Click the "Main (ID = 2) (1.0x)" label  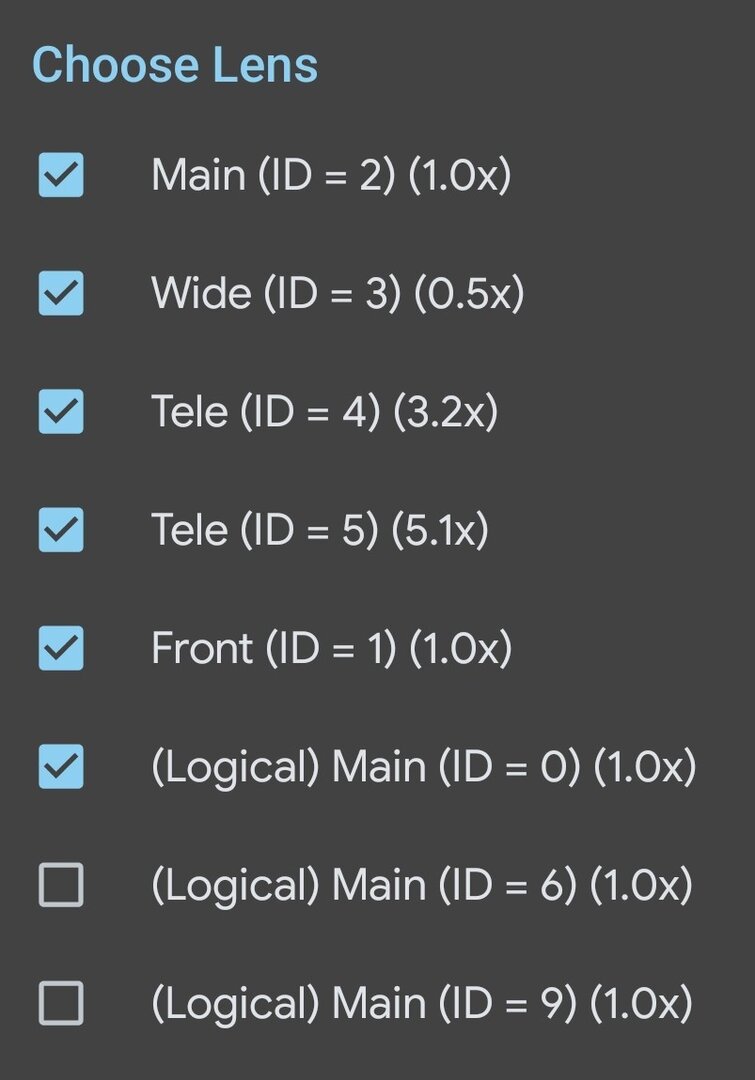click(330, 176)
